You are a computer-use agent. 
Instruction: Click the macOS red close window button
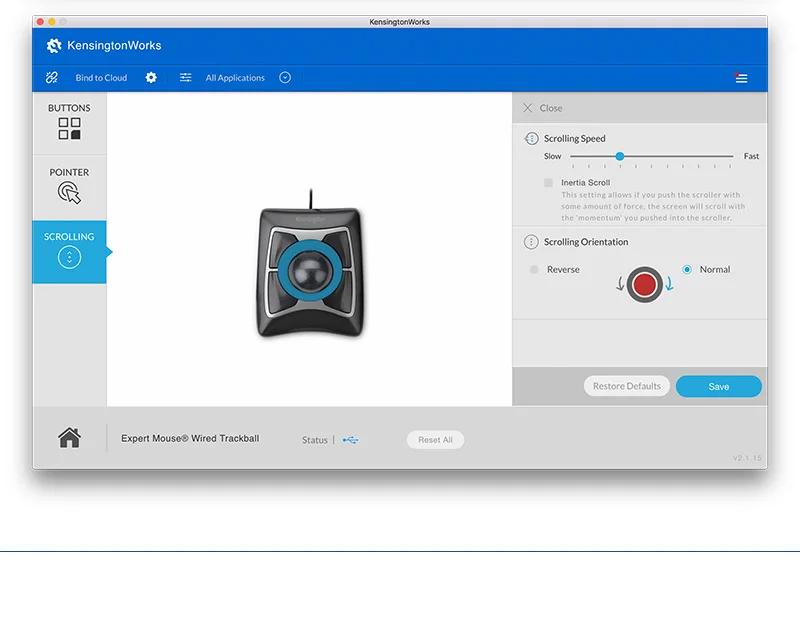tap(40, 21)
